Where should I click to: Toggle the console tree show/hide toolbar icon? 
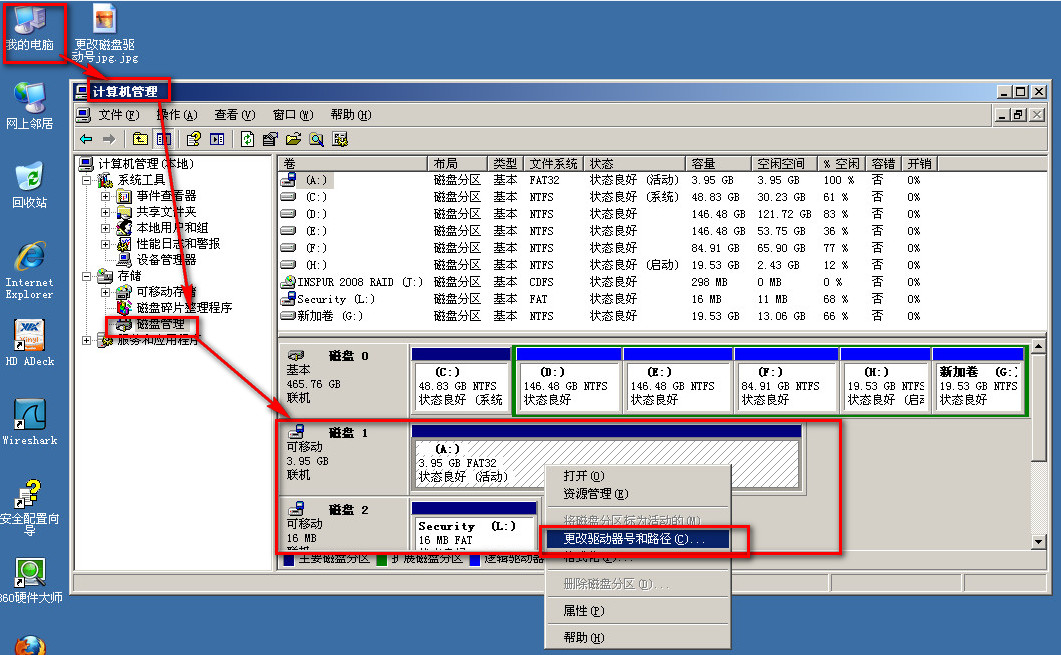[x=163, y=139]
